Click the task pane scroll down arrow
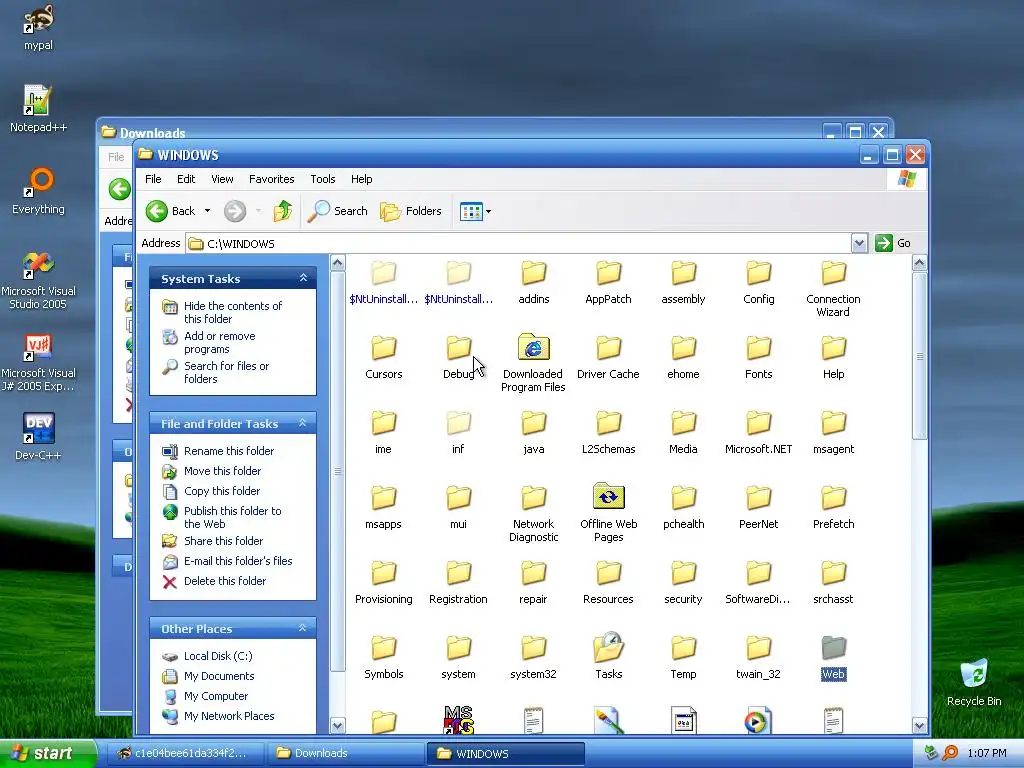The width and height of the screenshot is (1024, 768). point(338,725)
